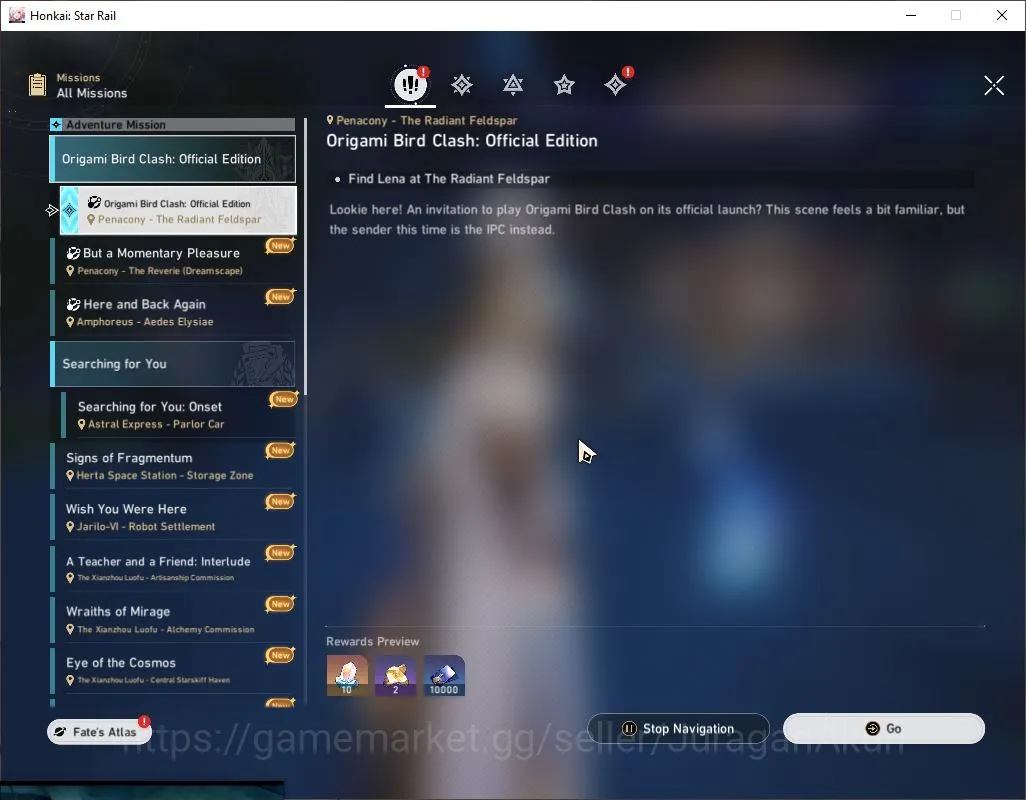Click the second reward icon showing 2
This screenshot has width=1026, height=800.
click(395, 675)
